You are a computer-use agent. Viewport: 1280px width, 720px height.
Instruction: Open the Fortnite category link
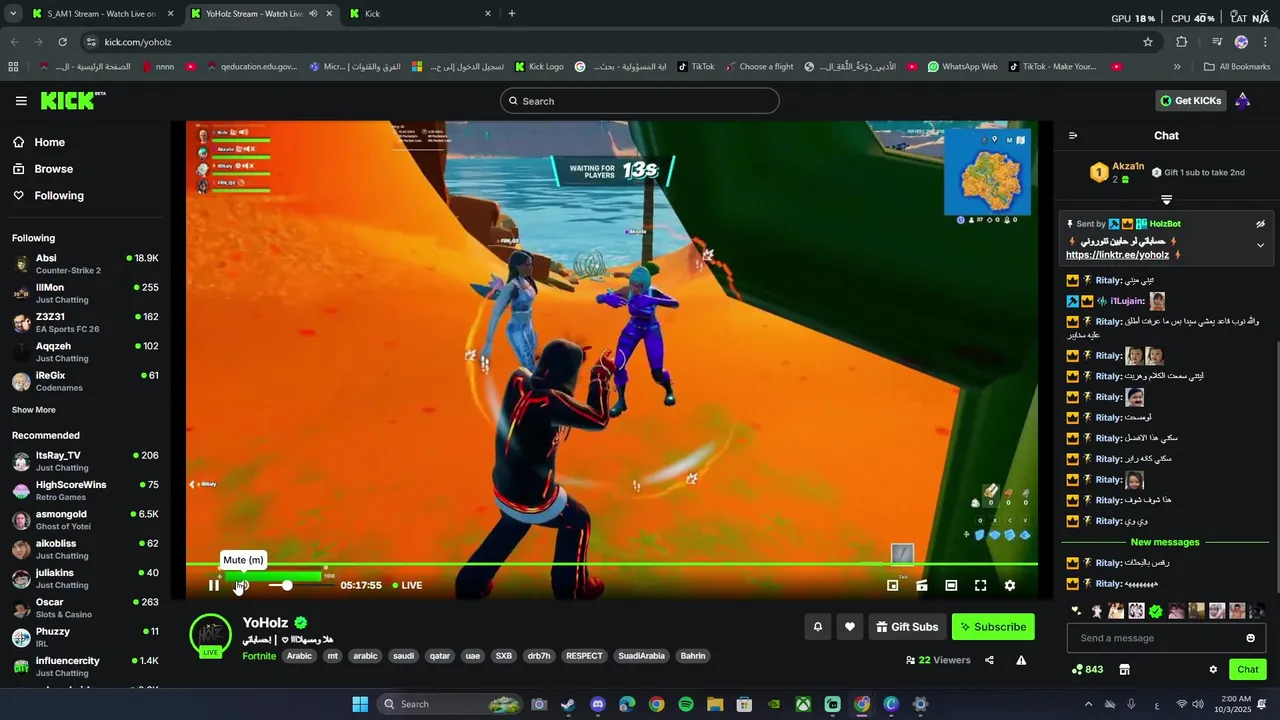(x=259, y=656)
